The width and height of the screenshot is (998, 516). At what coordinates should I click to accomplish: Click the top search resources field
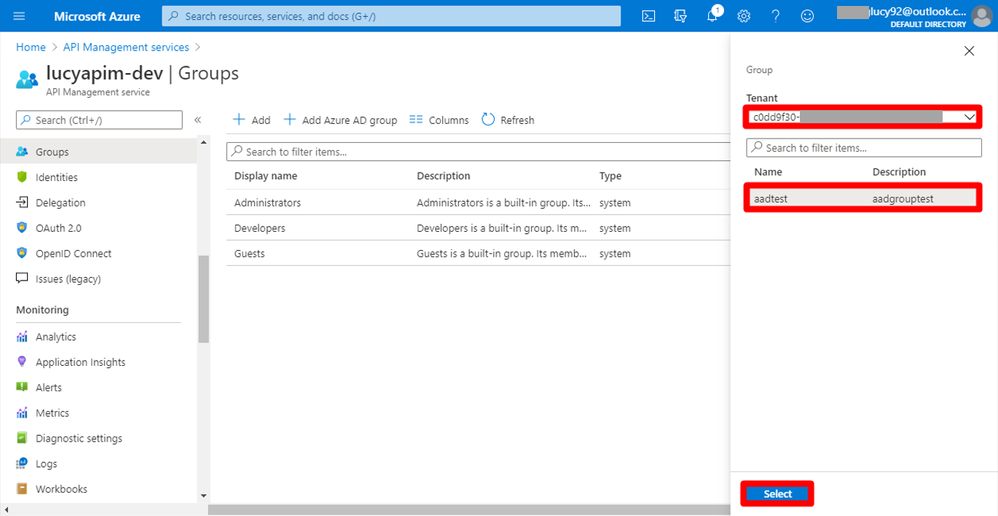click(390, 16)
